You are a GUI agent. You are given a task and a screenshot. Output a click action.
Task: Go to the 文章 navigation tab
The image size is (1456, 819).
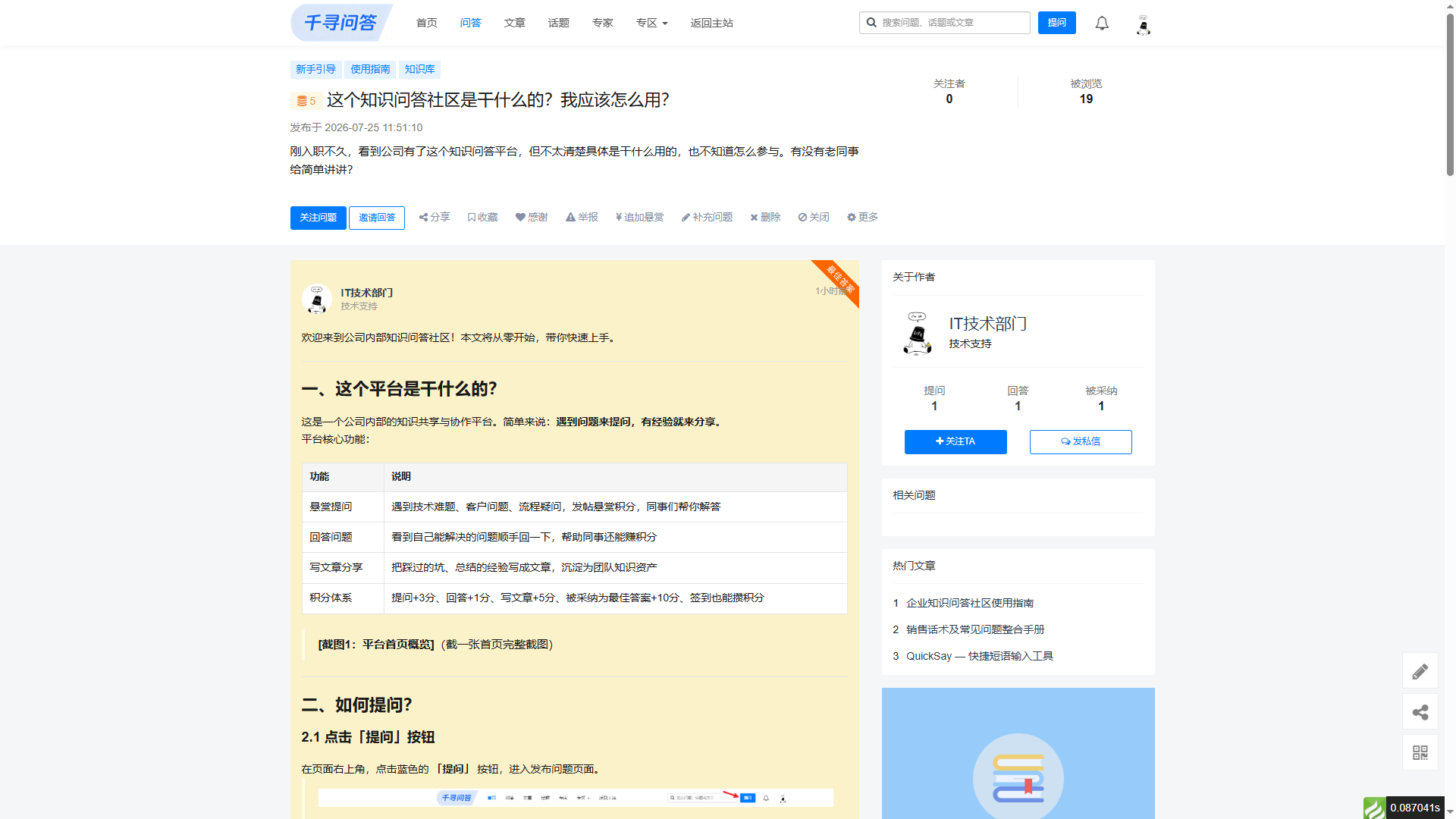[514, 24]
